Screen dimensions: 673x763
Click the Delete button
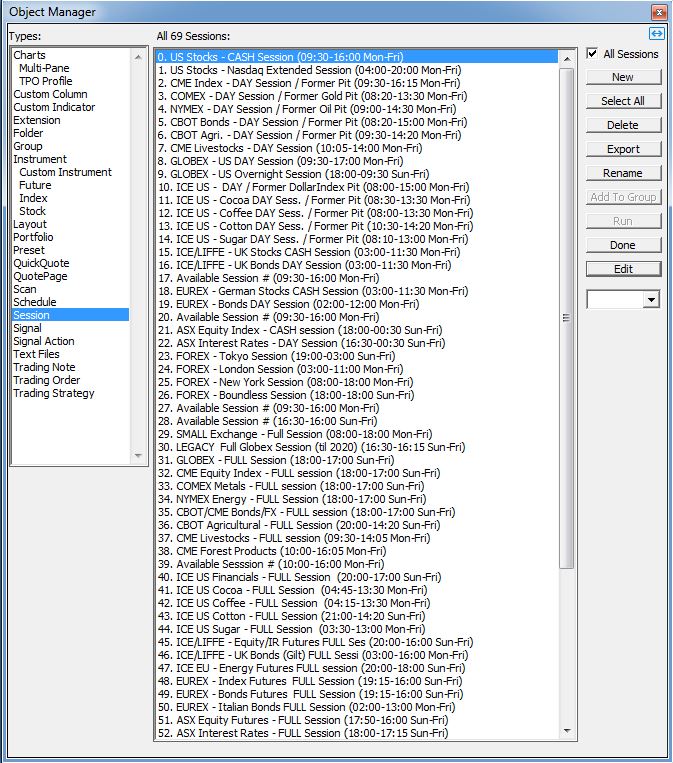[x=623, y=125]
